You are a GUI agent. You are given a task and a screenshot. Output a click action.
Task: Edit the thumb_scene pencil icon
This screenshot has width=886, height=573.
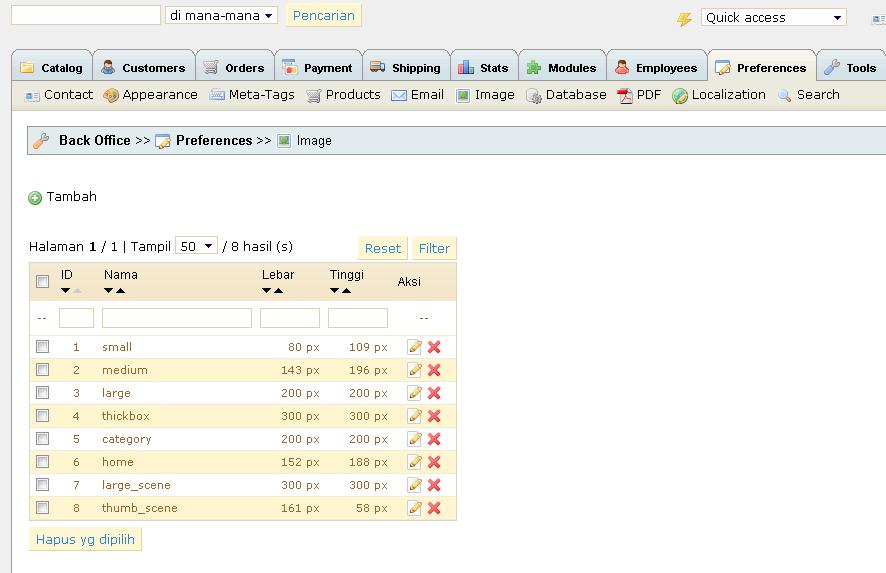[415, 507]
